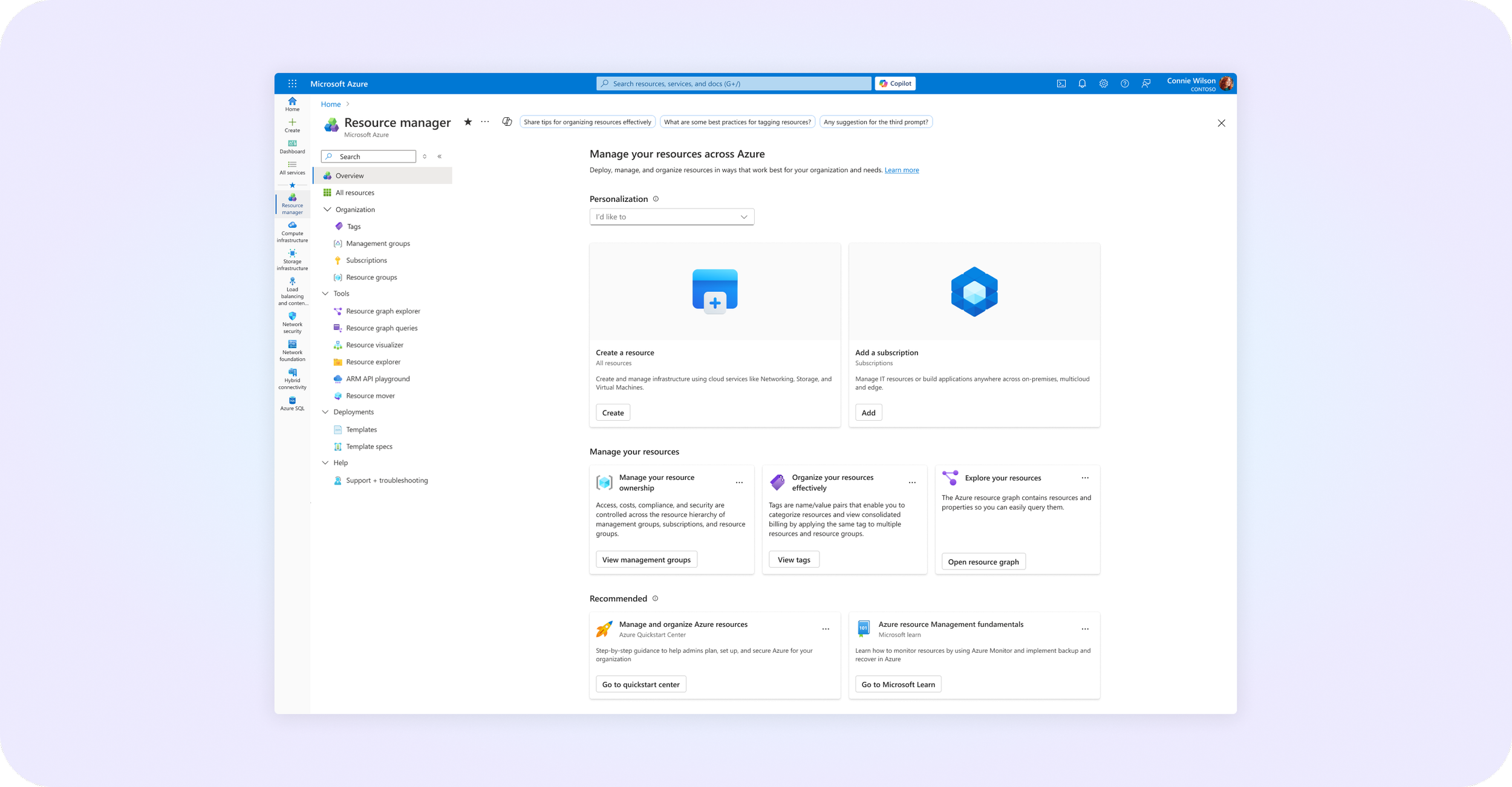Viewport: 1512px width, 787px height.
Task: Open the portal settings gear
Action: pos(1103,84)
